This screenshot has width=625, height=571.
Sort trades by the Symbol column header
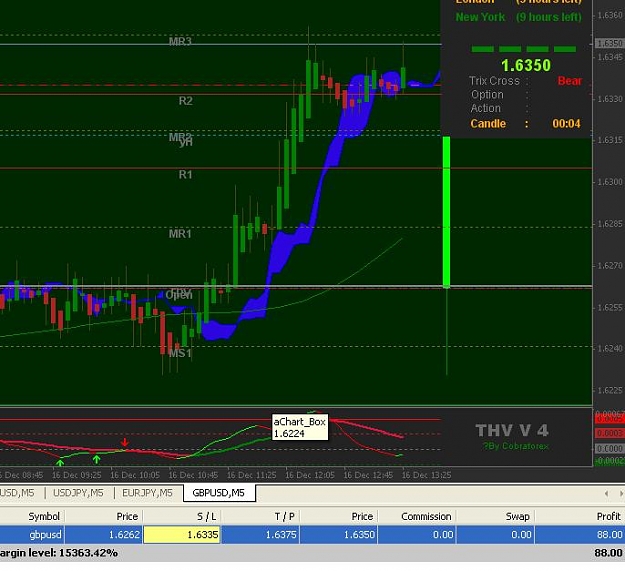[x=44, y=516]
